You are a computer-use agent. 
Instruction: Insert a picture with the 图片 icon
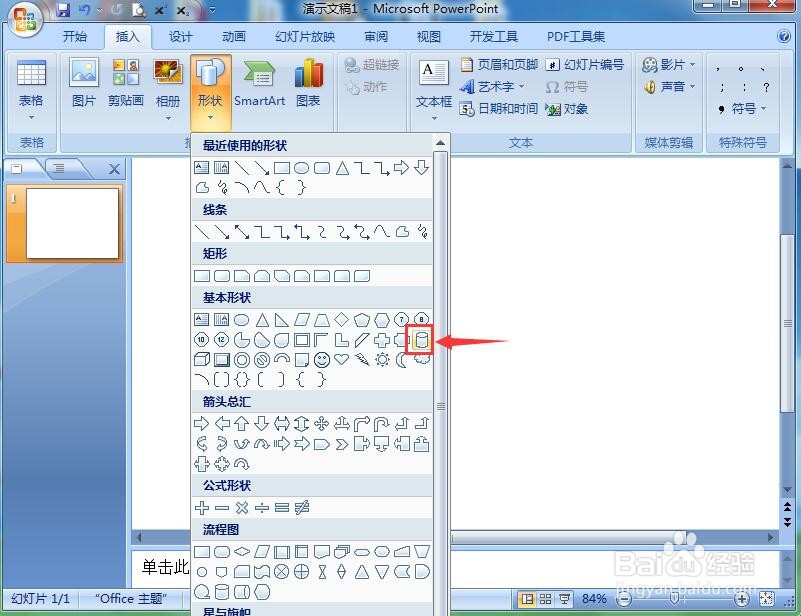click(84, 83)
